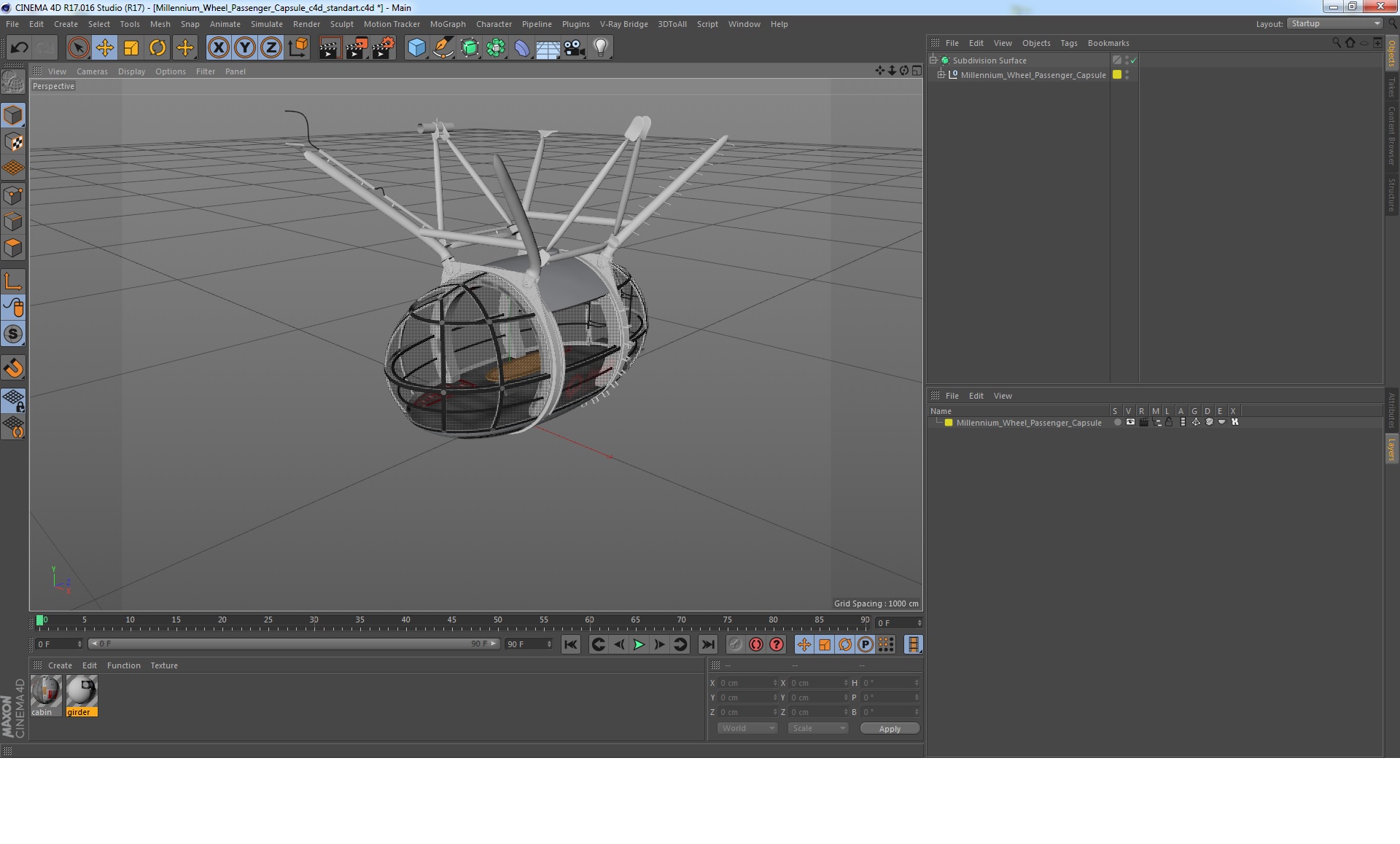Toggle the Subdivision Surface green enable checkmark
1400x844 pixels.
(1133, 60)
